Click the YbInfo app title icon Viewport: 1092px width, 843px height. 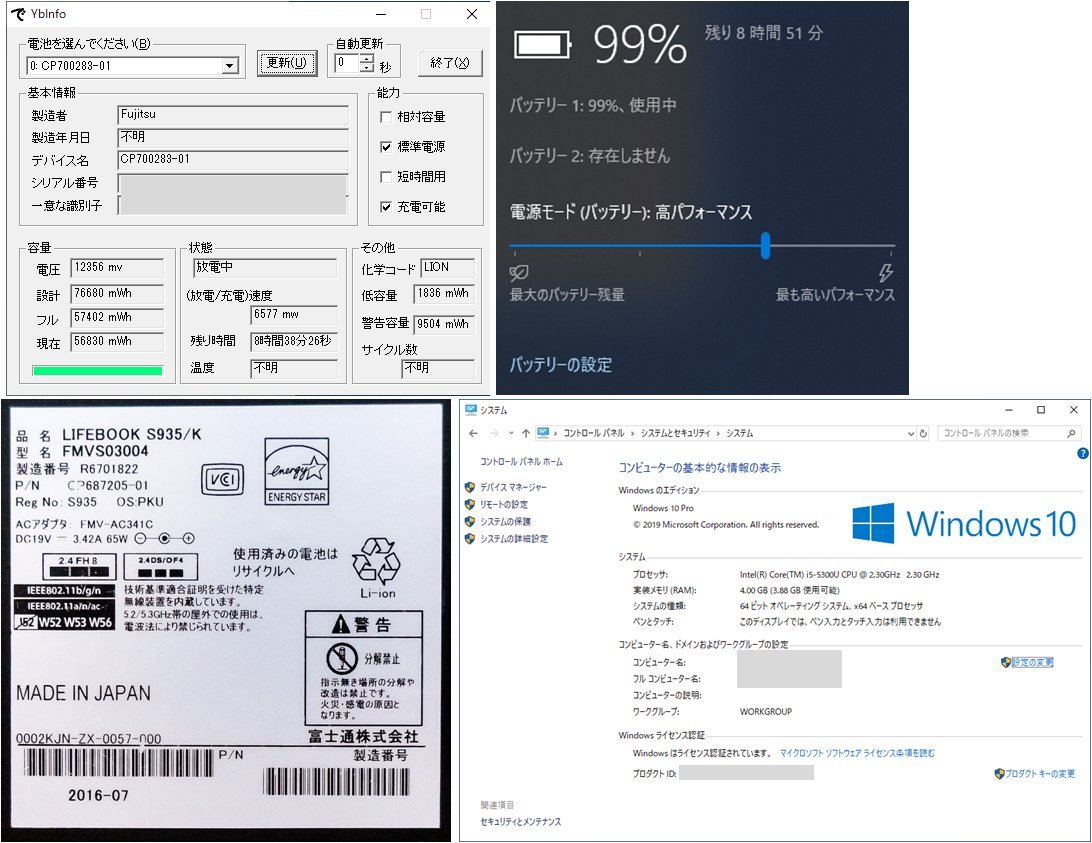pos(18,14)
